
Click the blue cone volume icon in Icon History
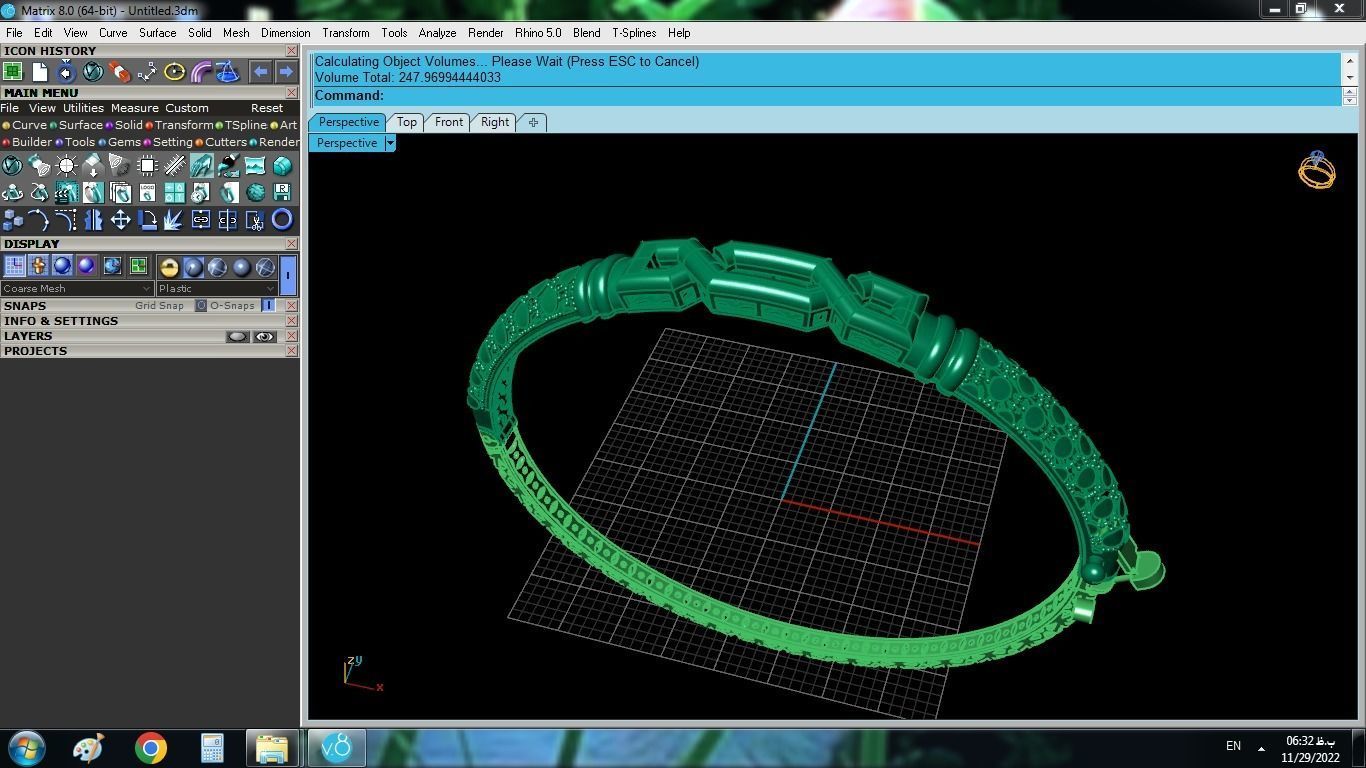[x=228, y=72]
